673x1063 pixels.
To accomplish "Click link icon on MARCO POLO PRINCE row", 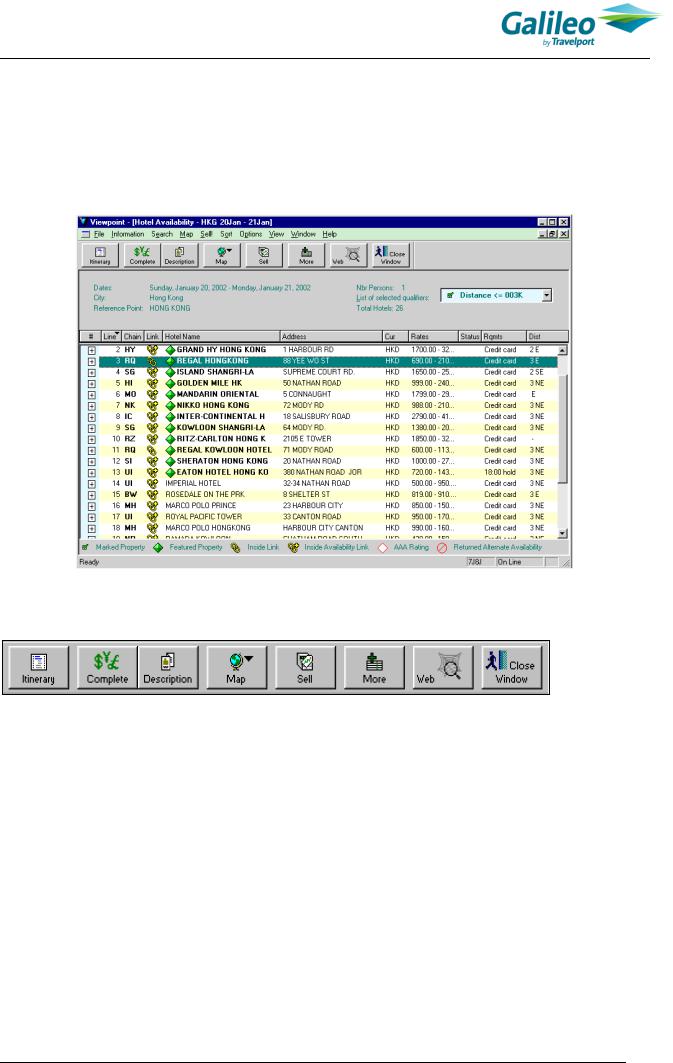I will [x=152, y=506].
